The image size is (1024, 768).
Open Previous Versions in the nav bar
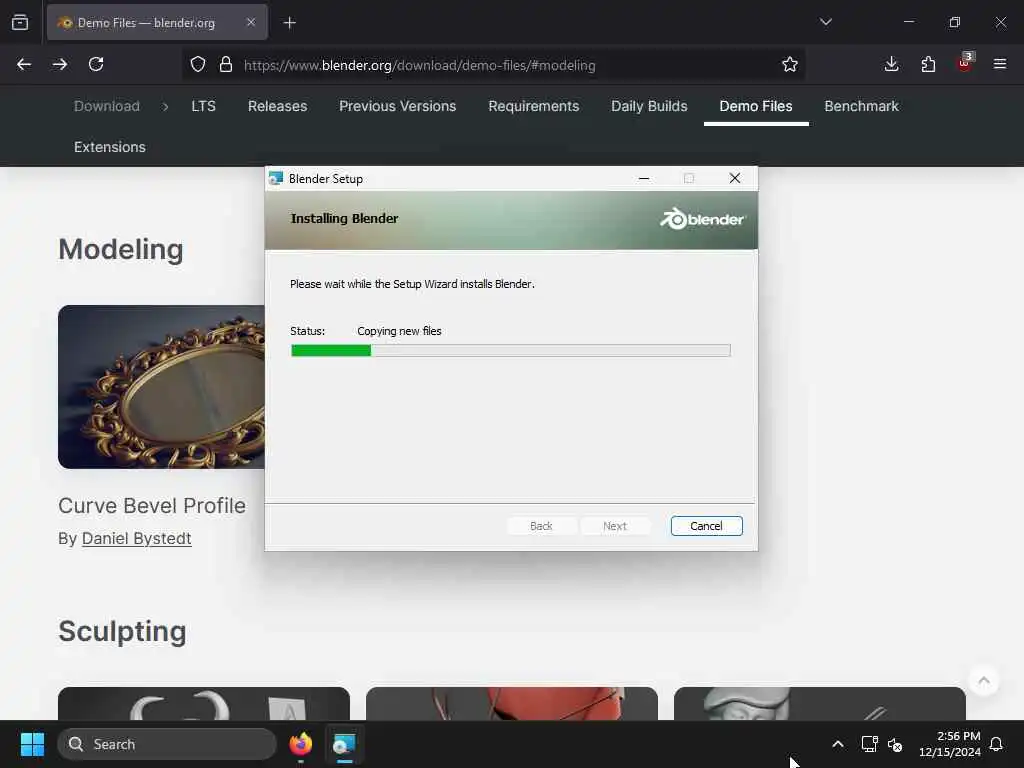(398, 106)
